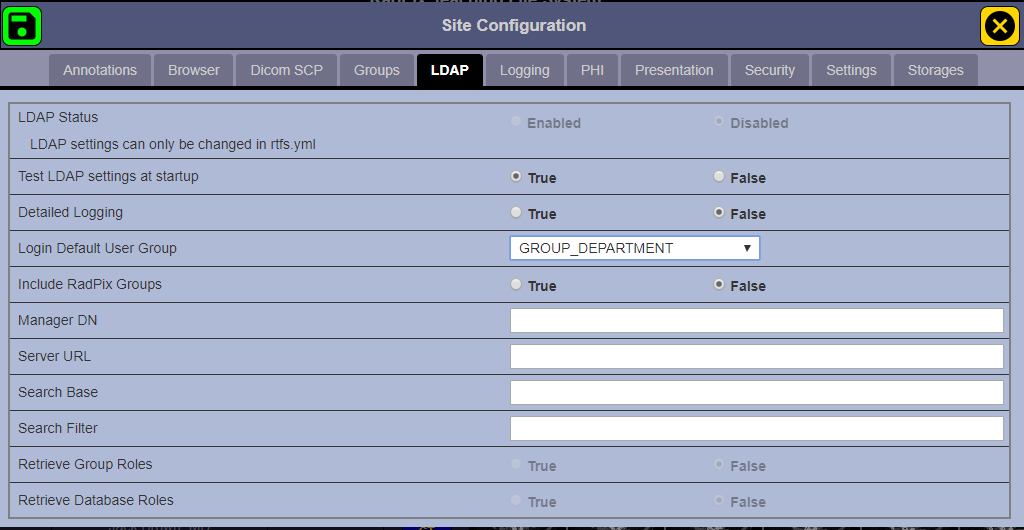
Task: Click into the Search Base field
Action: [x=756, y=392]
